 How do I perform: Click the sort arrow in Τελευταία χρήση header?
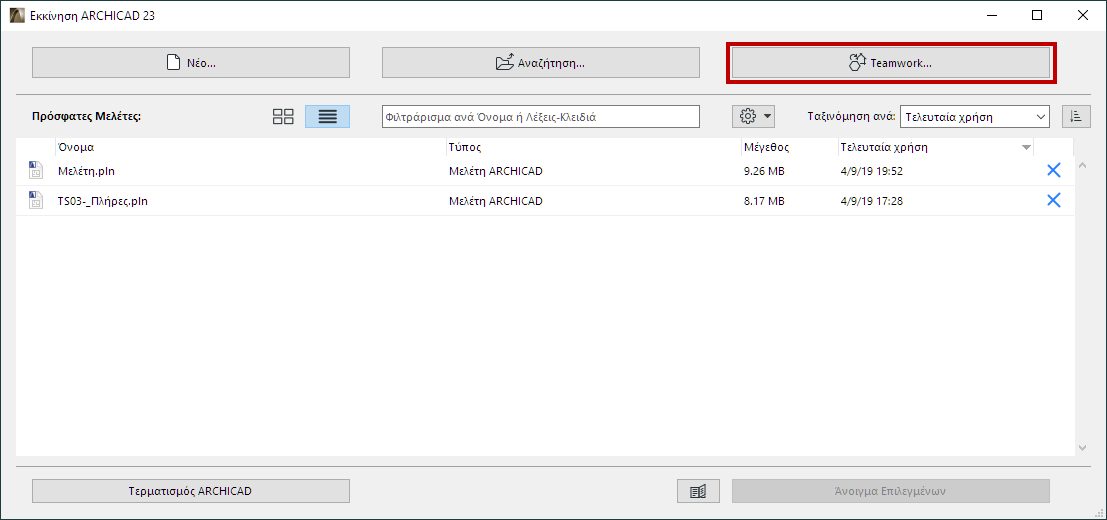coord(1026,148)
